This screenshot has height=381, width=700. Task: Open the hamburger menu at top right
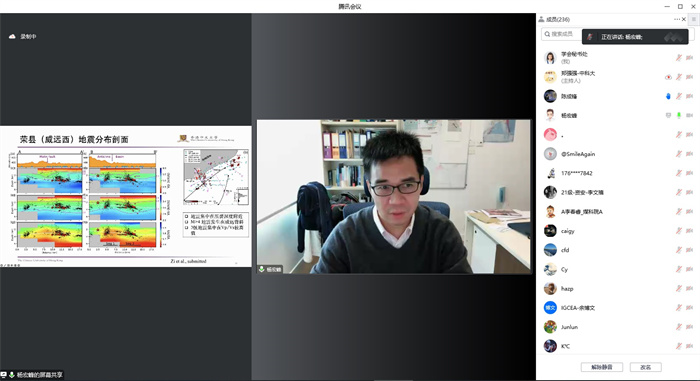(694, 19)
